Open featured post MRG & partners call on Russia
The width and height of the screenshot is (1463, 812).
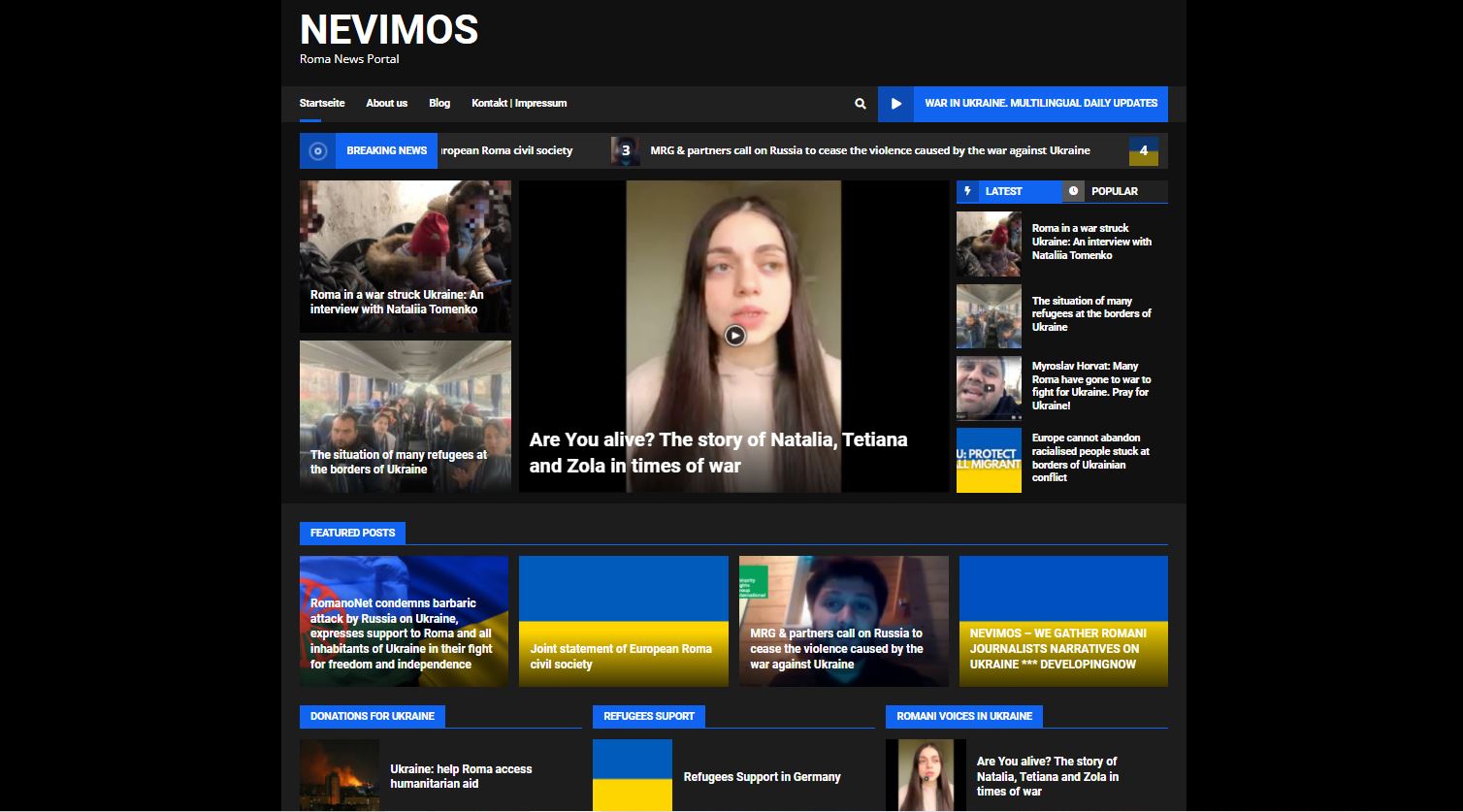coord(844,621)
